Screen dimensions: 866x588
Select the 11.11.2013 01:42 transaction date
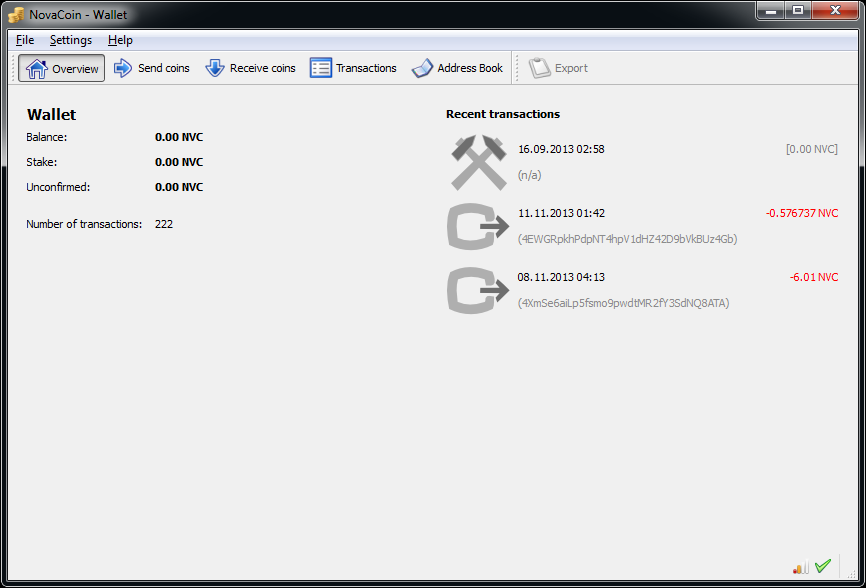(x=561, y=213)
